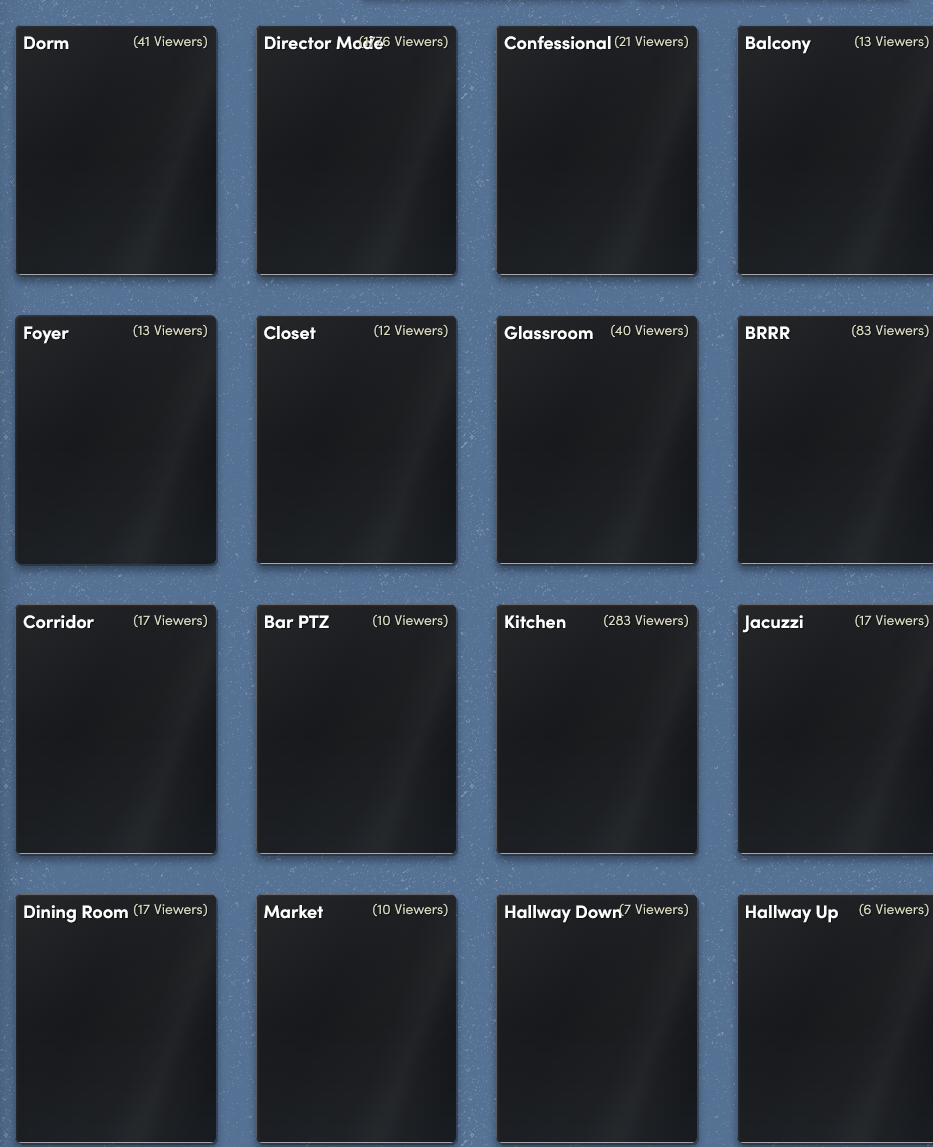The width and height of the screenshot is (933, 1147).
Task: Click the "(21 Viewers)" count on Confessional
Action: point(651,42)
